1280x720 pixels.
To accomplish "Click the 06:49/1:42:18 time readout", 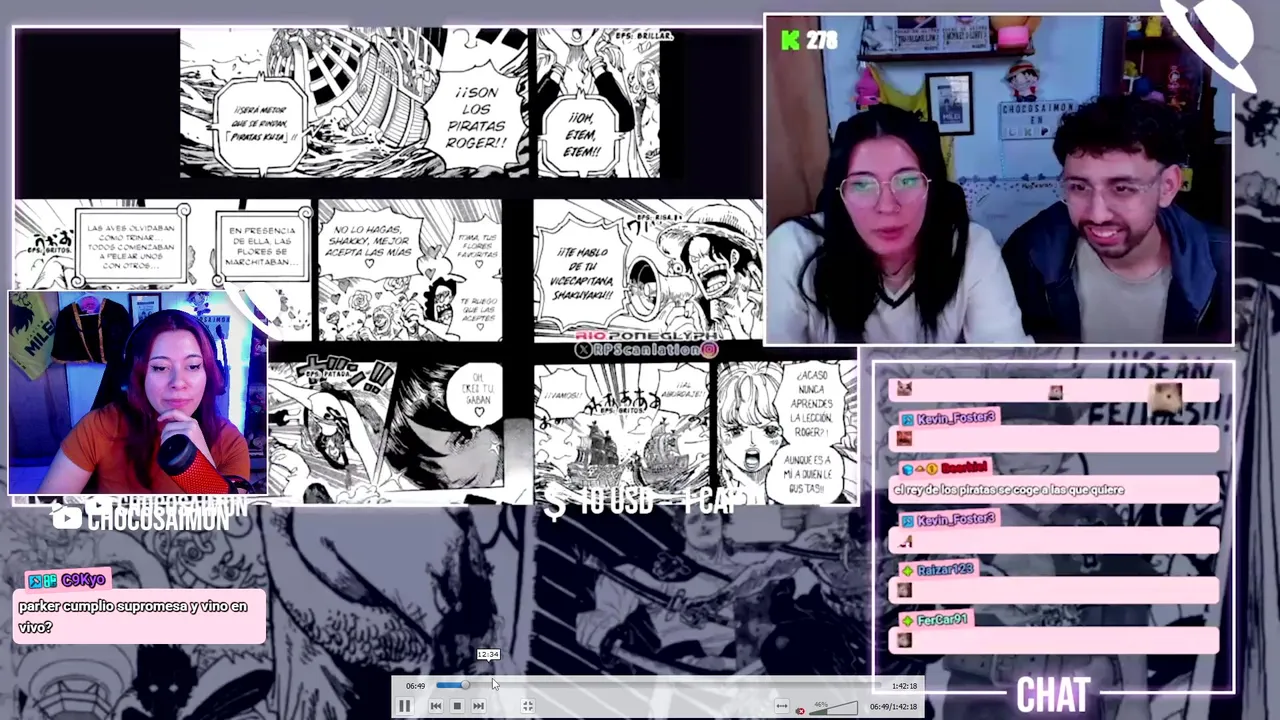I will click(x=893, y=707).
